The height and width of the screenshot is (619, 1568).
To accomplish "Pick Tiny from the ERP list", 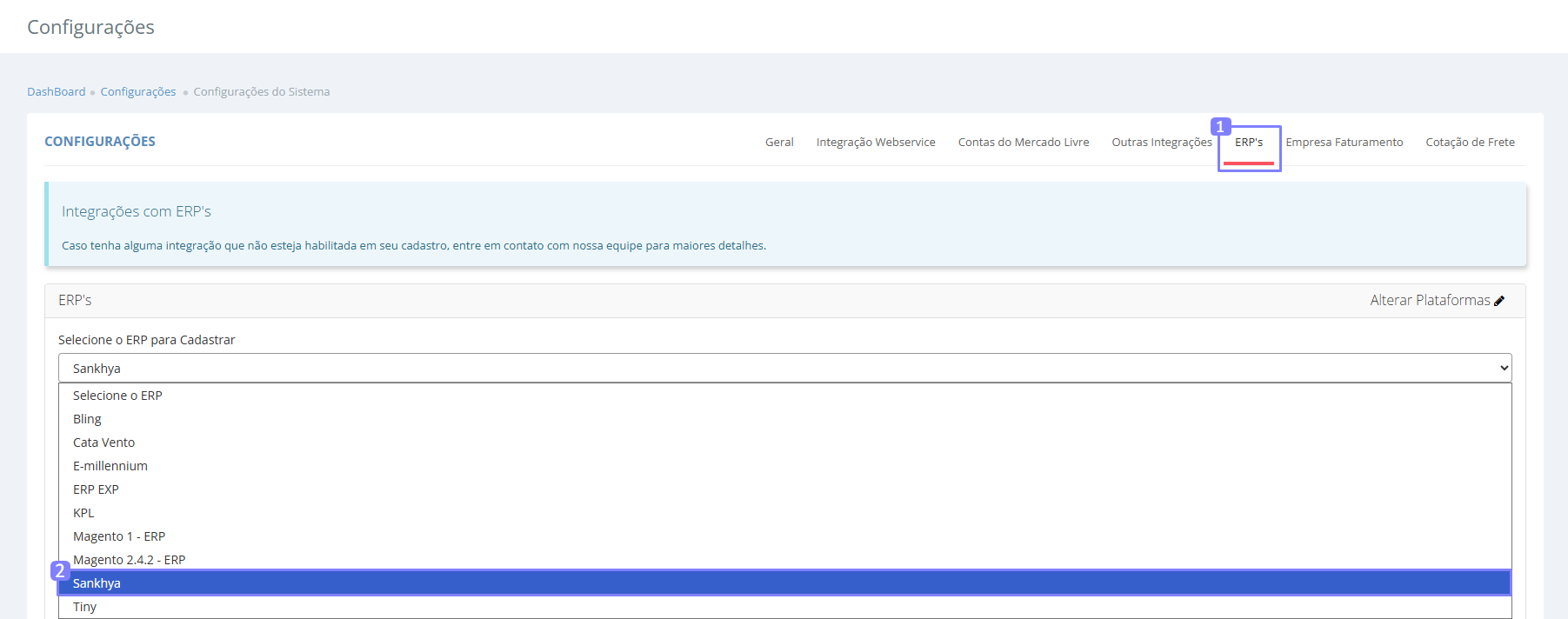I will point(785,607).
